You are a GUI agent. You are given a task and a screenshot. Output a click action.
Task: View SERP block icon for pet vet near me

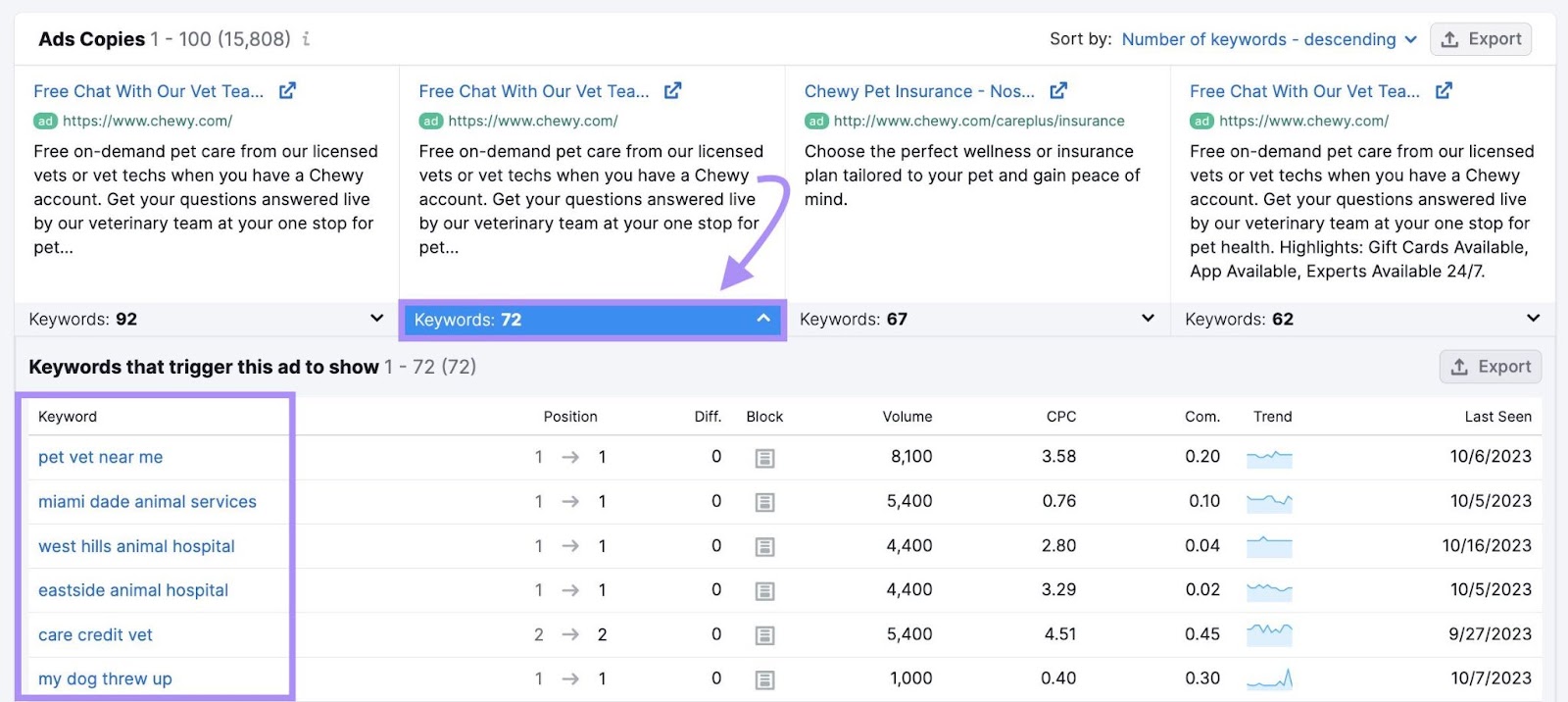[765, 458]
